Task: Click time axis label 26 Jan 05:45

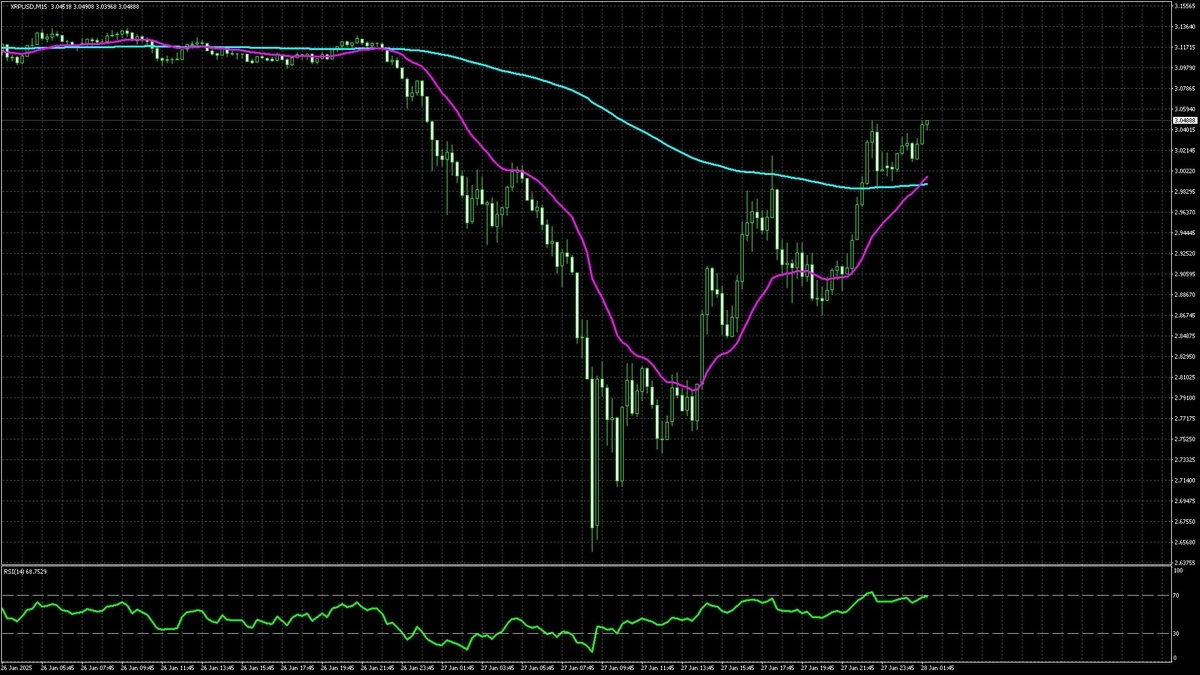Action: tap(57, 668)
